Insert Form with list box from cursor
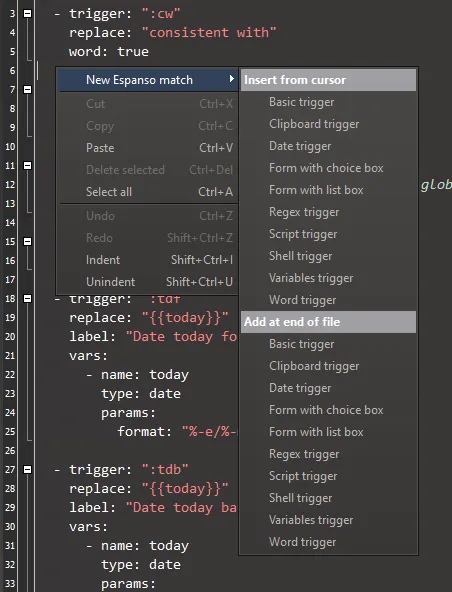Screen dimensions: 452x592 click(x=328, y=190)
